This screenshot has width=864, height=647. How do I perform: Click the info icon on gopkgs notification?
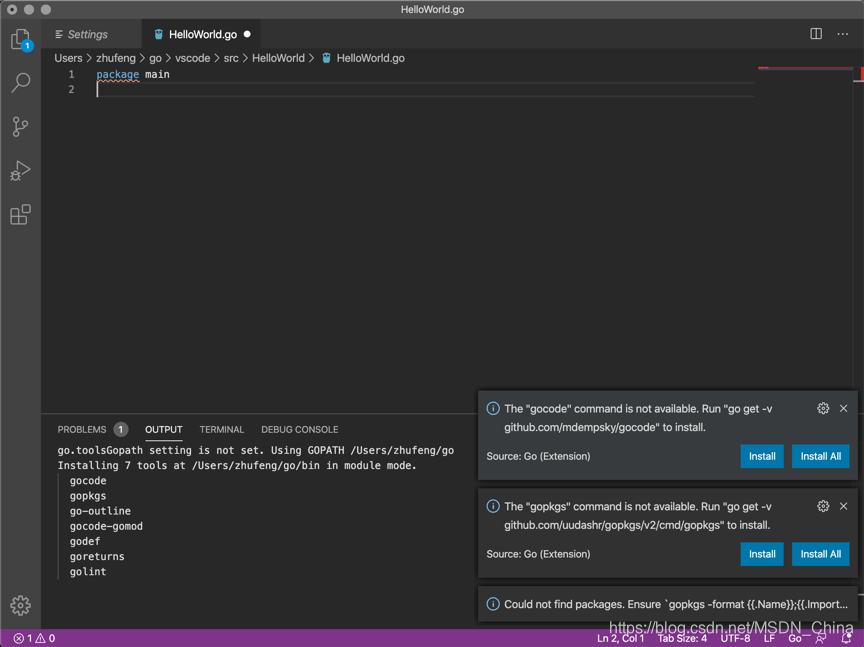click(x=493, y=506)
